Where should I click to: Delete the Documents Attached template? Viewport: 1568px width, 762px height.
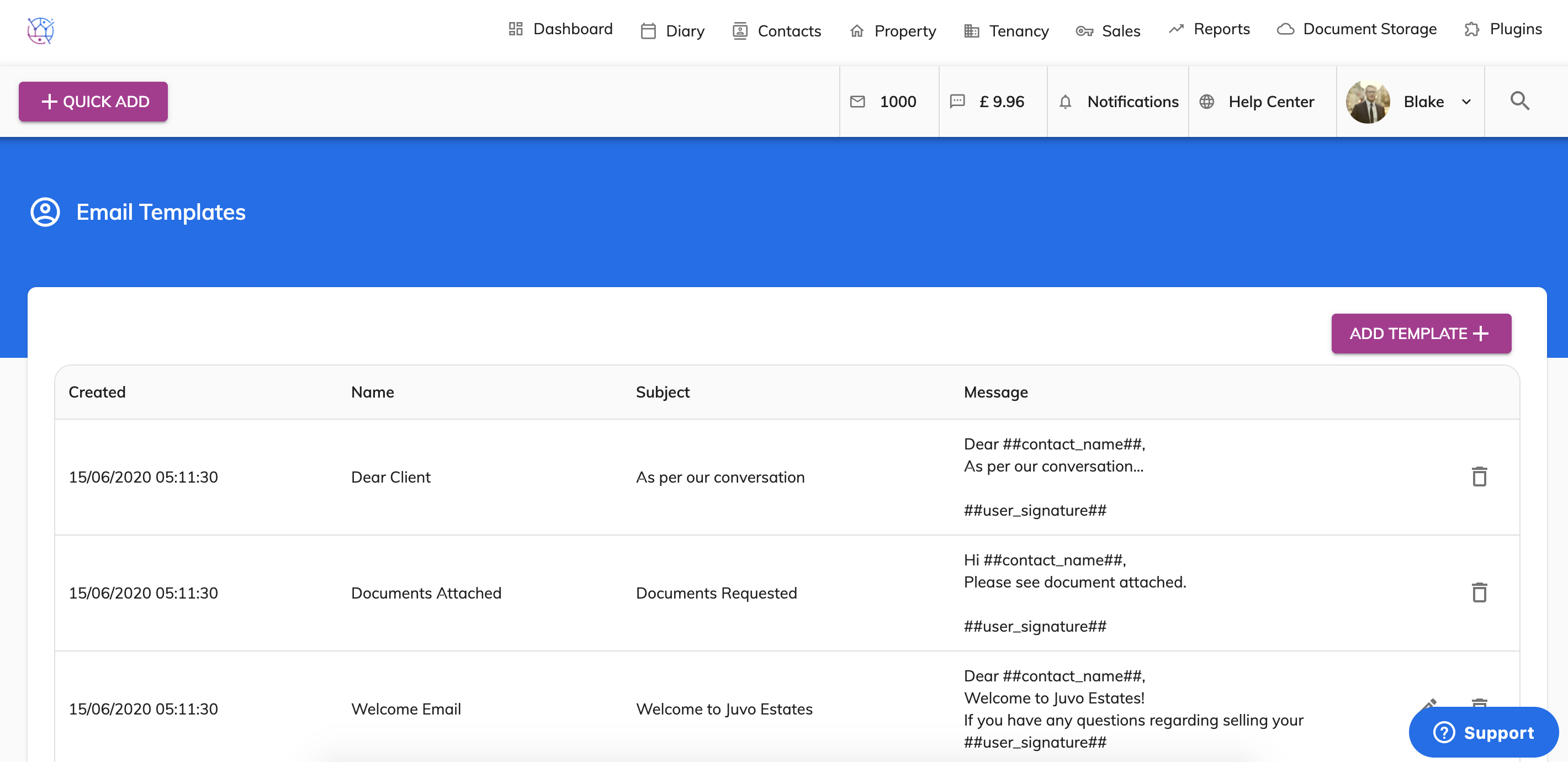pos(1479,593)
